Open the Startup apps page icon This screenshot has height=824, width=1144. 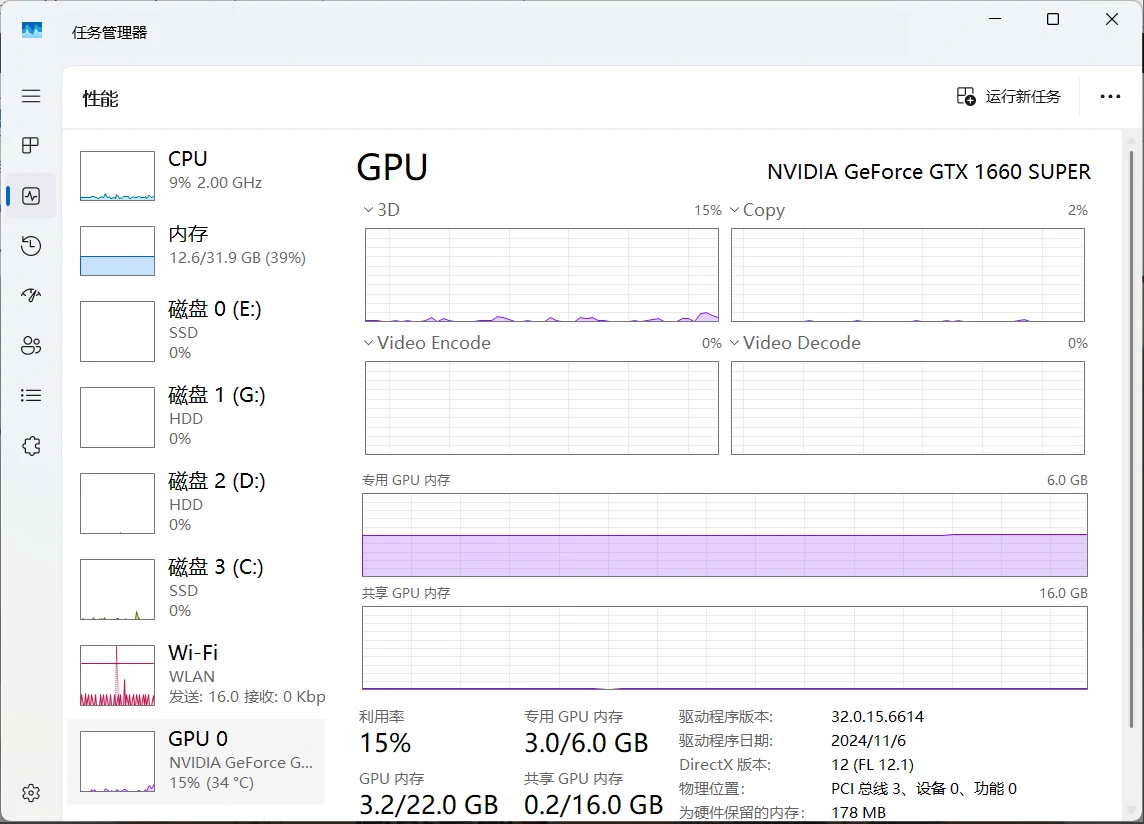(31, 296)
